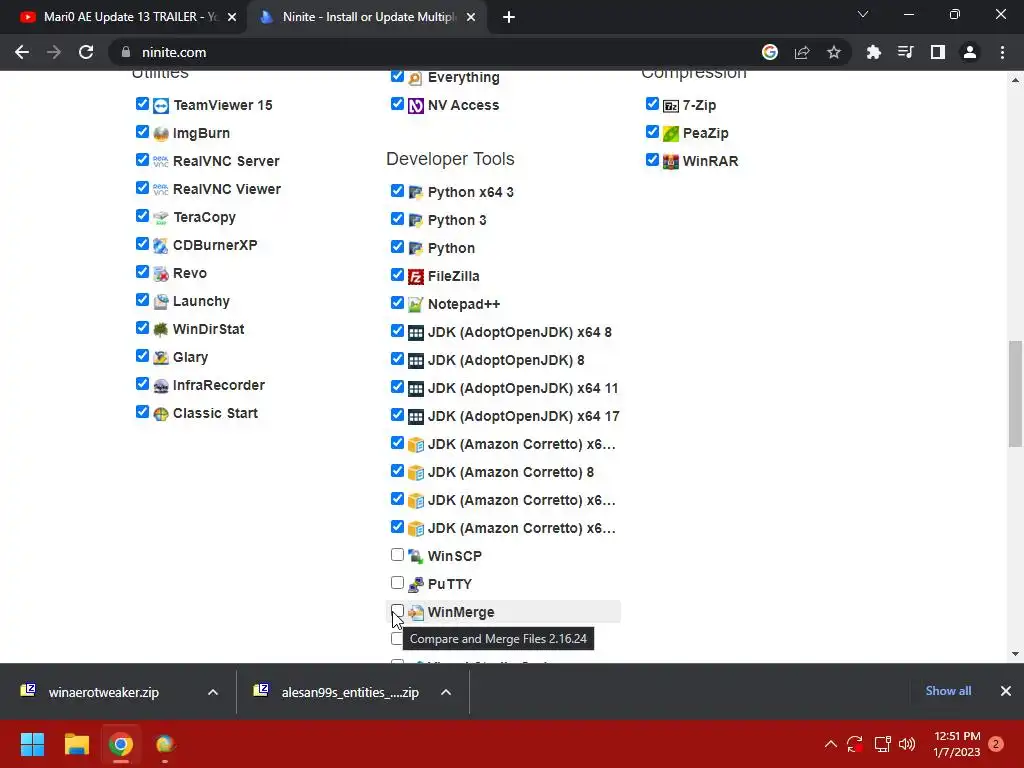Close the downloads bar
This screenshot has width=1024, height=768.
click(1006, 691)
